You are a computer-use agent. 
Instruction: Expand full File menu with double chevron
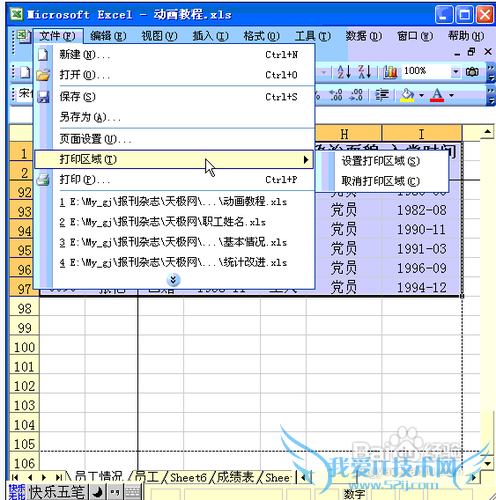click(173, 280)
